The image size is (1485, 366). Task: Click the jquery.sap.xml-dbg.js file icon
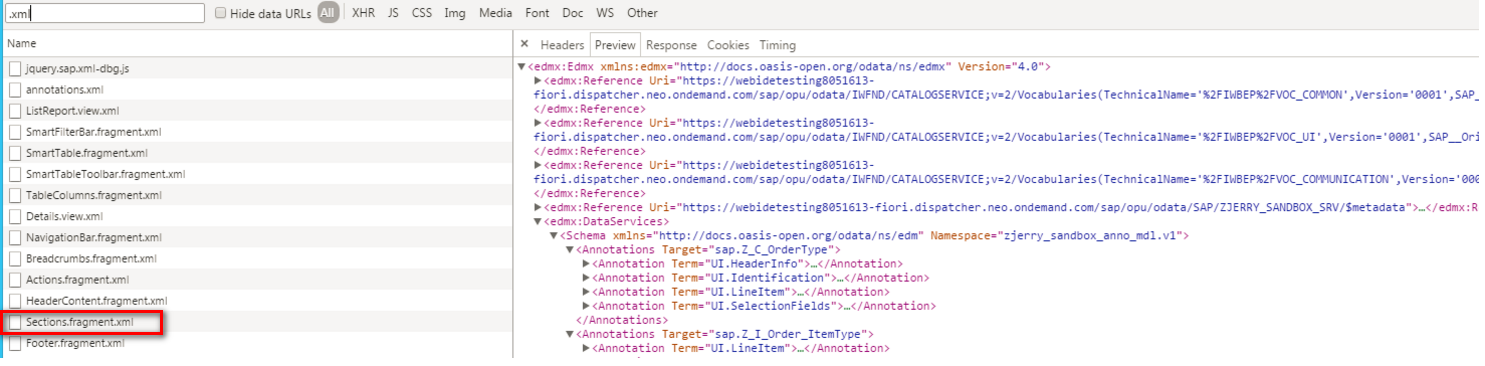(x=15, y=69)
